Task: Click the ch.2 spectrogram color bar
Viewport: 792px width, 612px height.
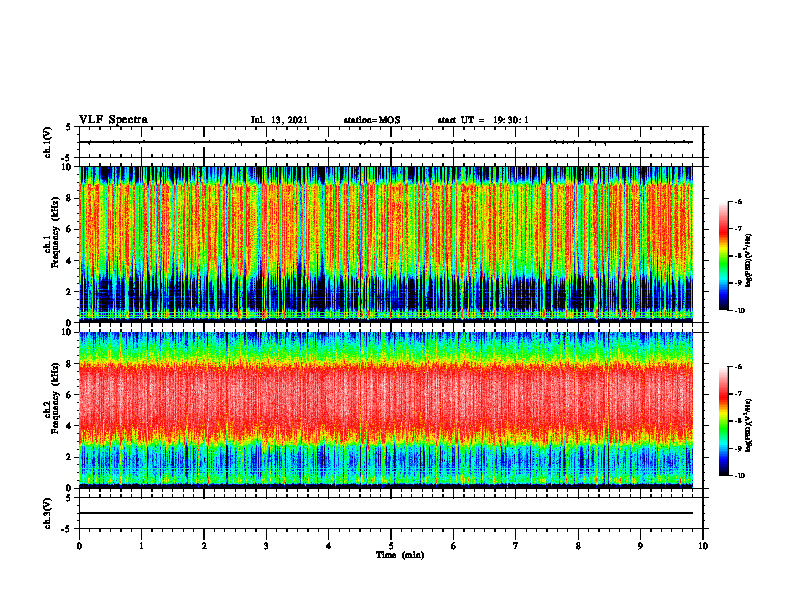Action: pos(723,421)
